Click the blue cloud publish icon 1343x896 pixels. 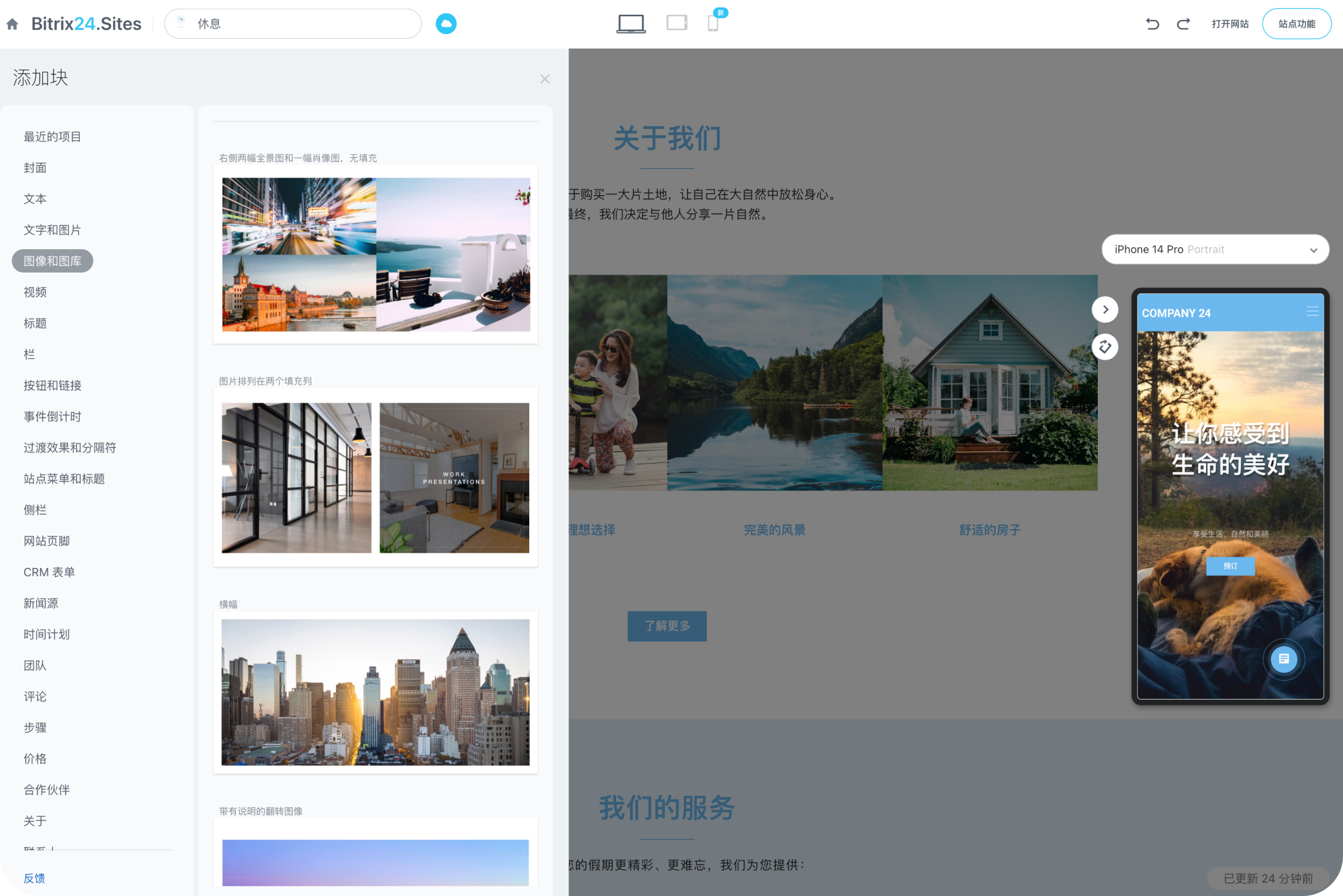pyautogui.click(x=446, y=24)
